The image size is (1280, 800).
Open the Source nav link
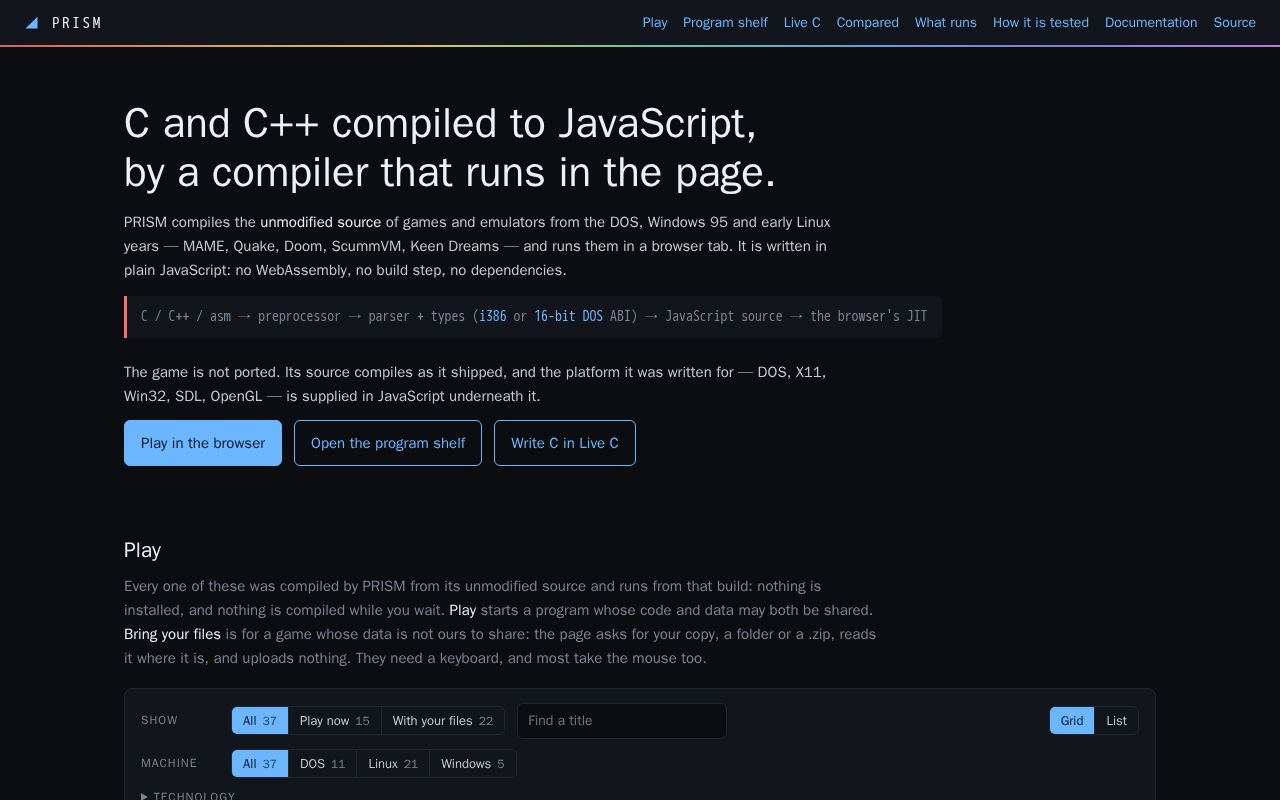pos(1235,22)
